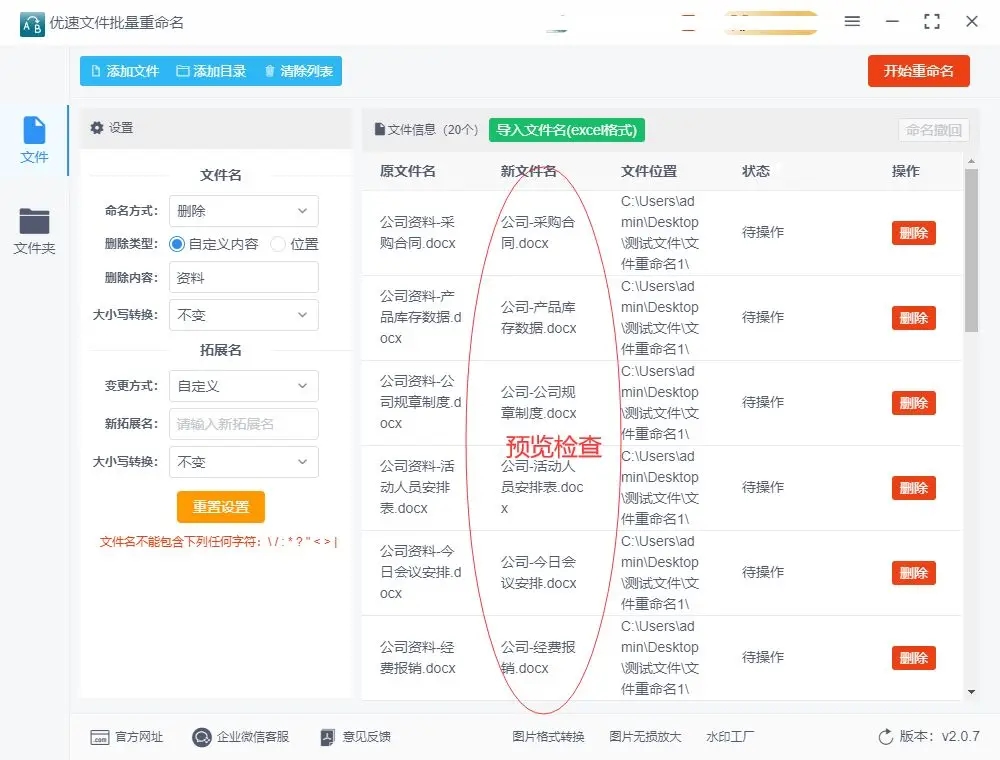Open 图片无损放大 link
The height and width of the screenshot is (760, 1000).
point(645,737)
